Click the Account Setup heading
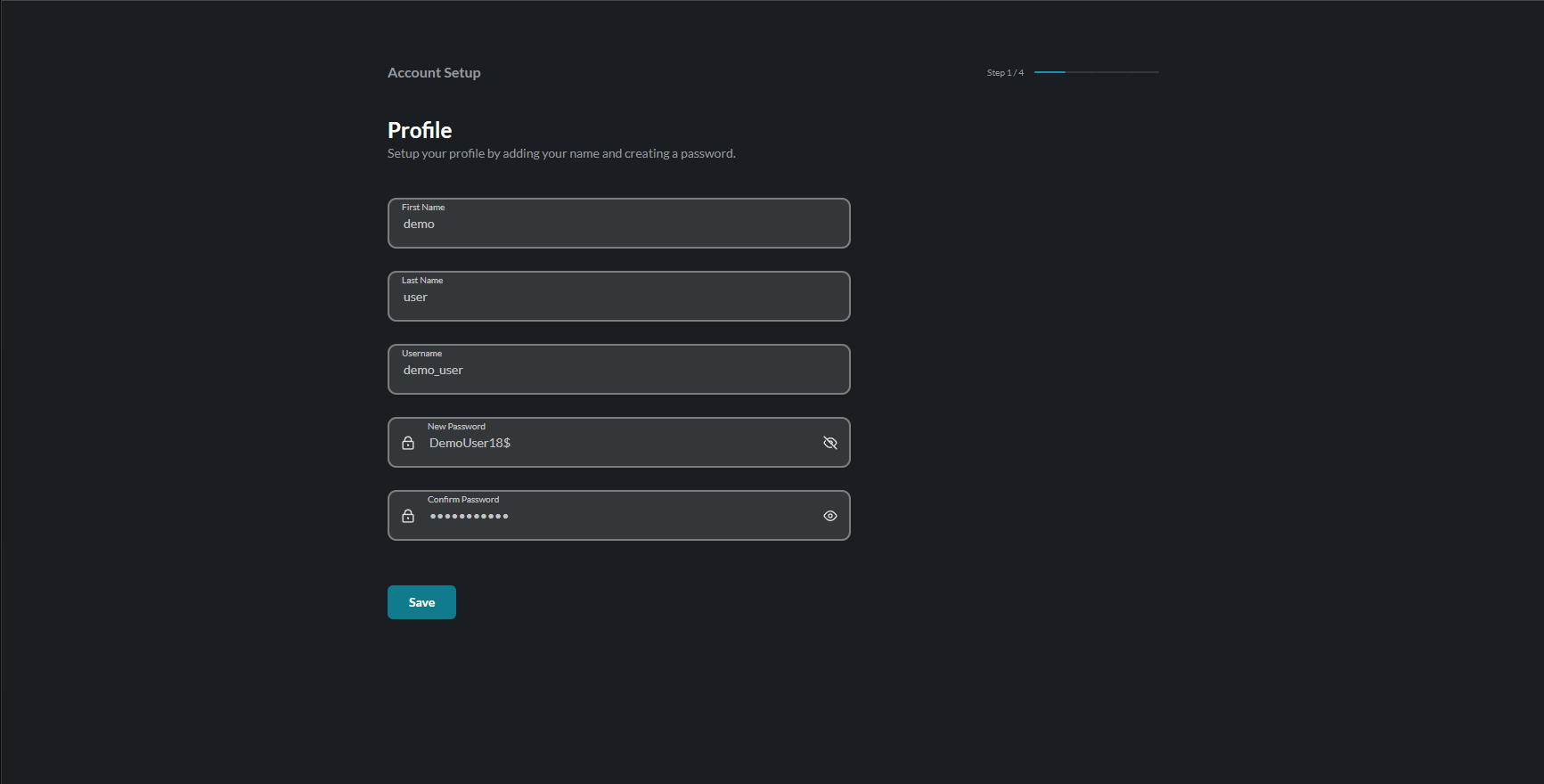The height and width of the screenshot is (784, 1544). click(434, 73)
